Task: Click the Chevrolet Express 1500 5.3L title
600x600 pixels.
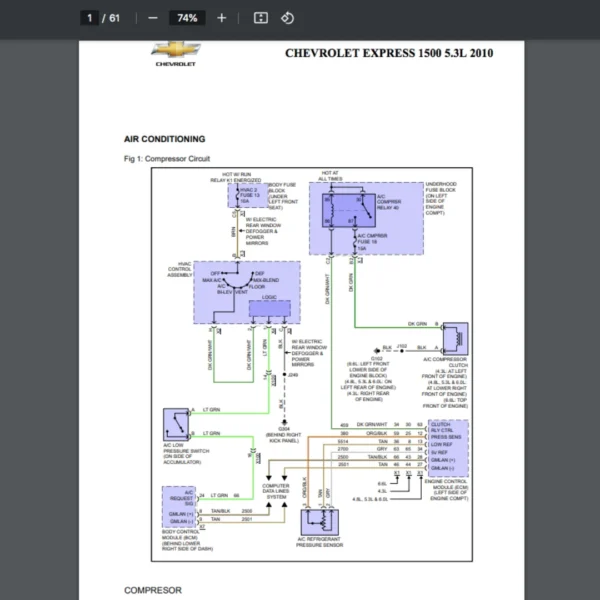Action: 388,54
